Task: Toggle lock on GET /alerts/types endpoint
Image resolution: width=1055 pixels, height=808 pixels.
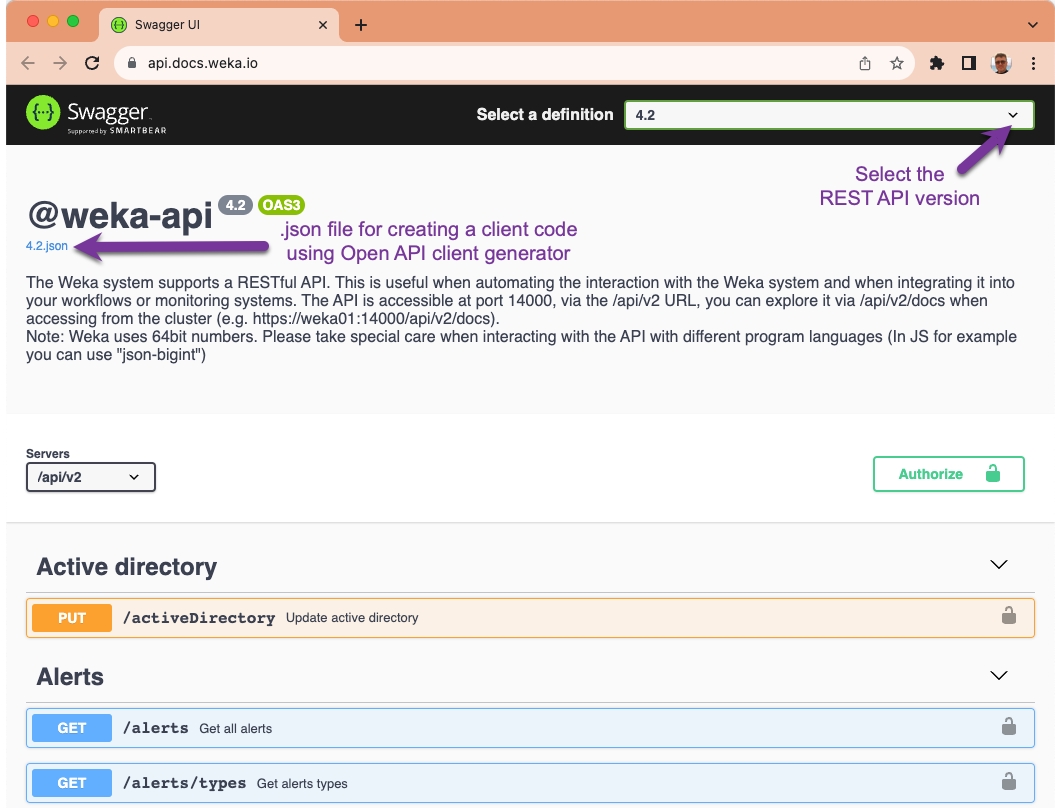Action: point(1009,782)
